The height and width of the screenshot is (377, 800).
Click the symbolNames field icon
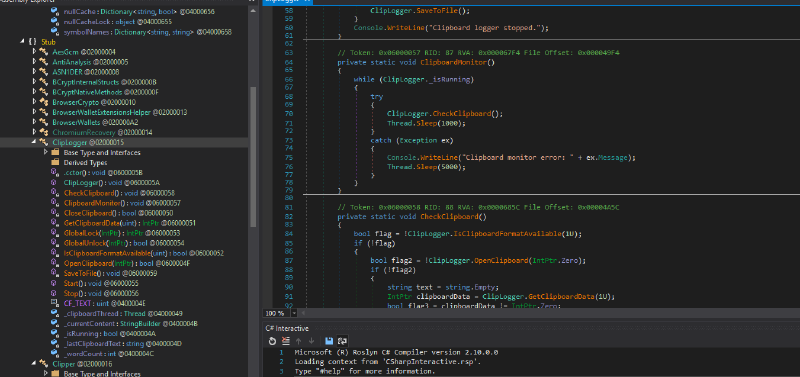pos(55,32)
